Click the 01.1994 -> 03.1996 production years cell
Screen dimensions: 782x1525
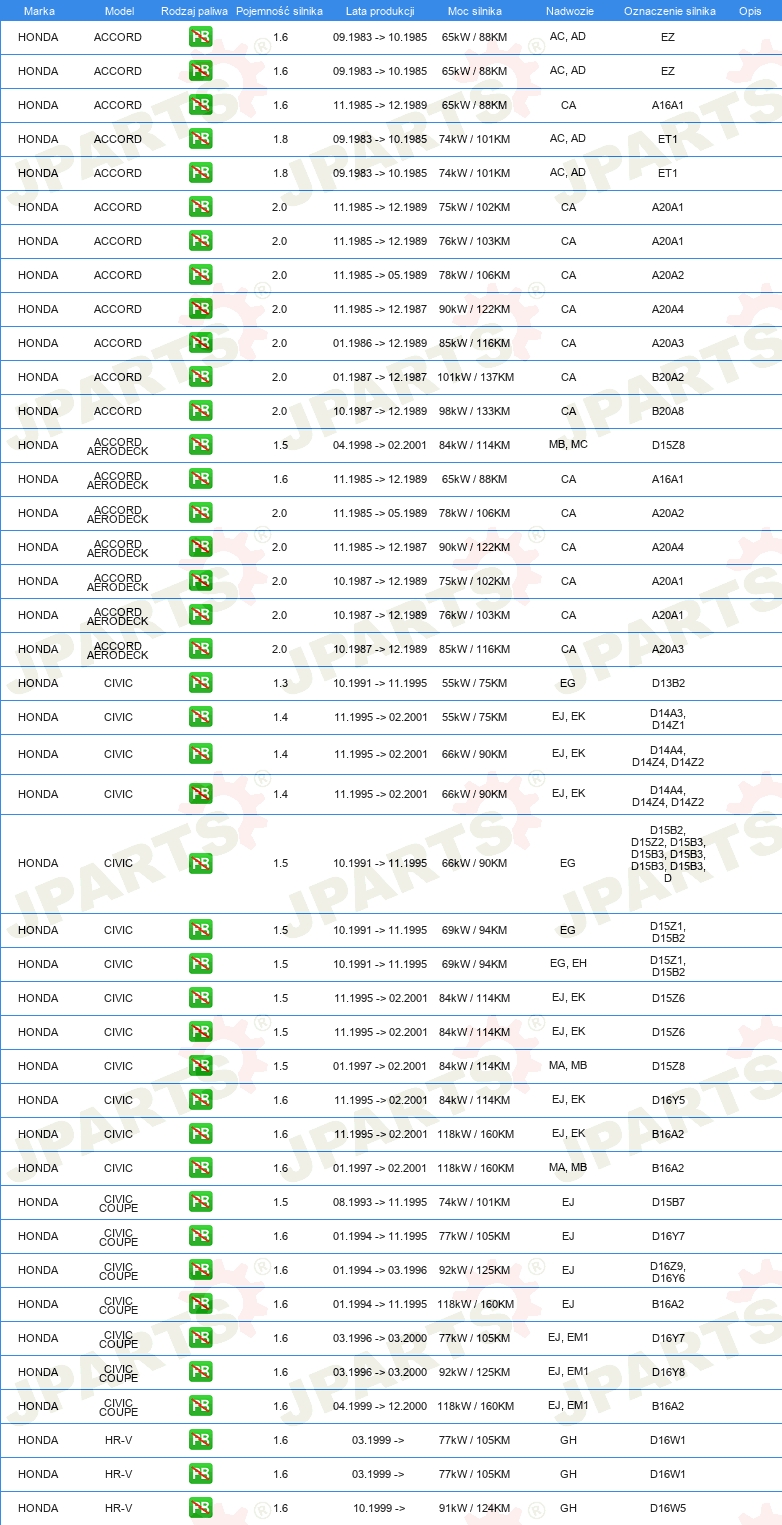[x=380, y=1270]
